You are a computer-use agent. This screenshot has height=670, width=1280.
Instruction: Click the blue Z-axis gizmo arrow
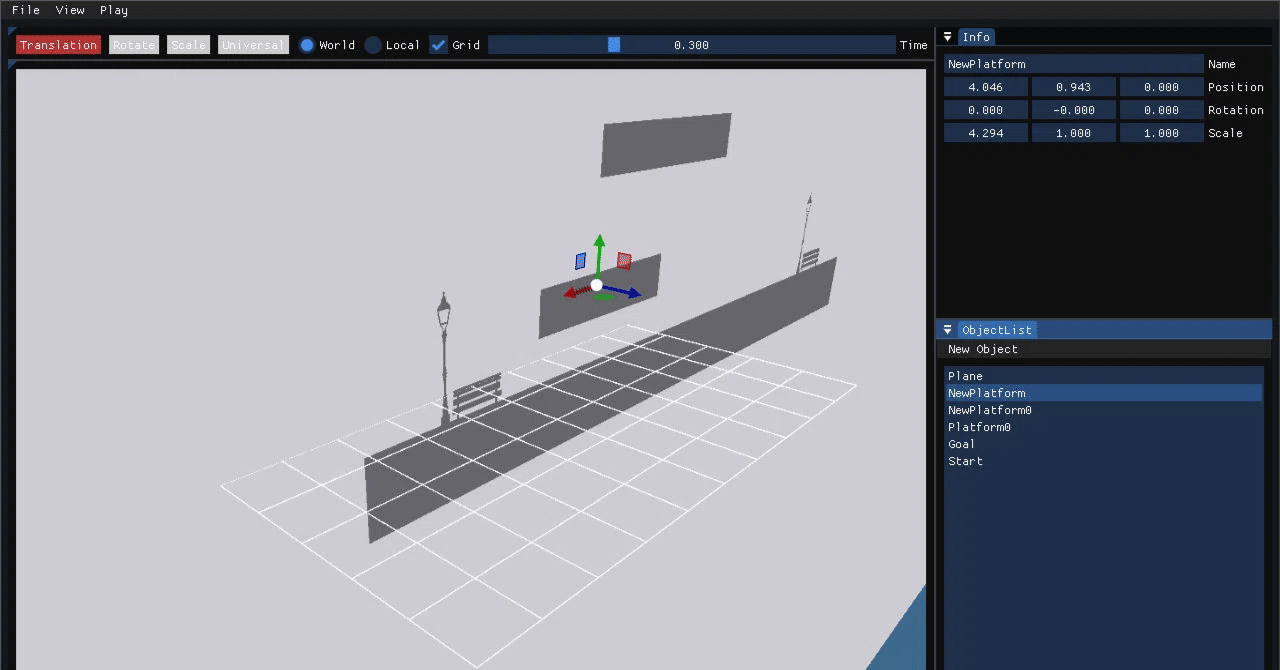[x=625, y=292]
